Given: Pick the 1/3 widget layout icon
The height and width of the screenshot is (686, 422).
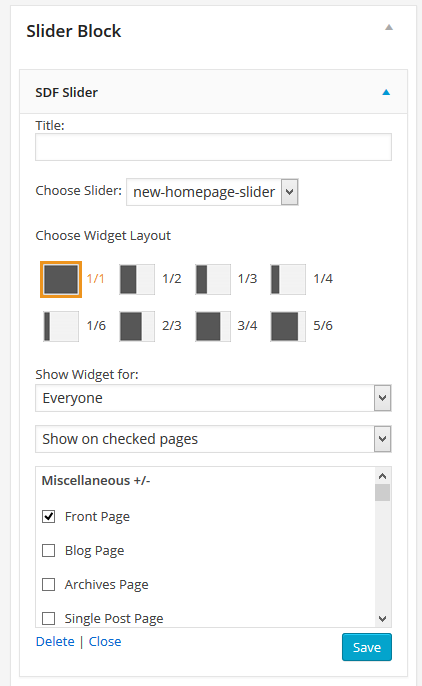Looking at the screenshot, I should pyautogui.click(x=213, y=279).
